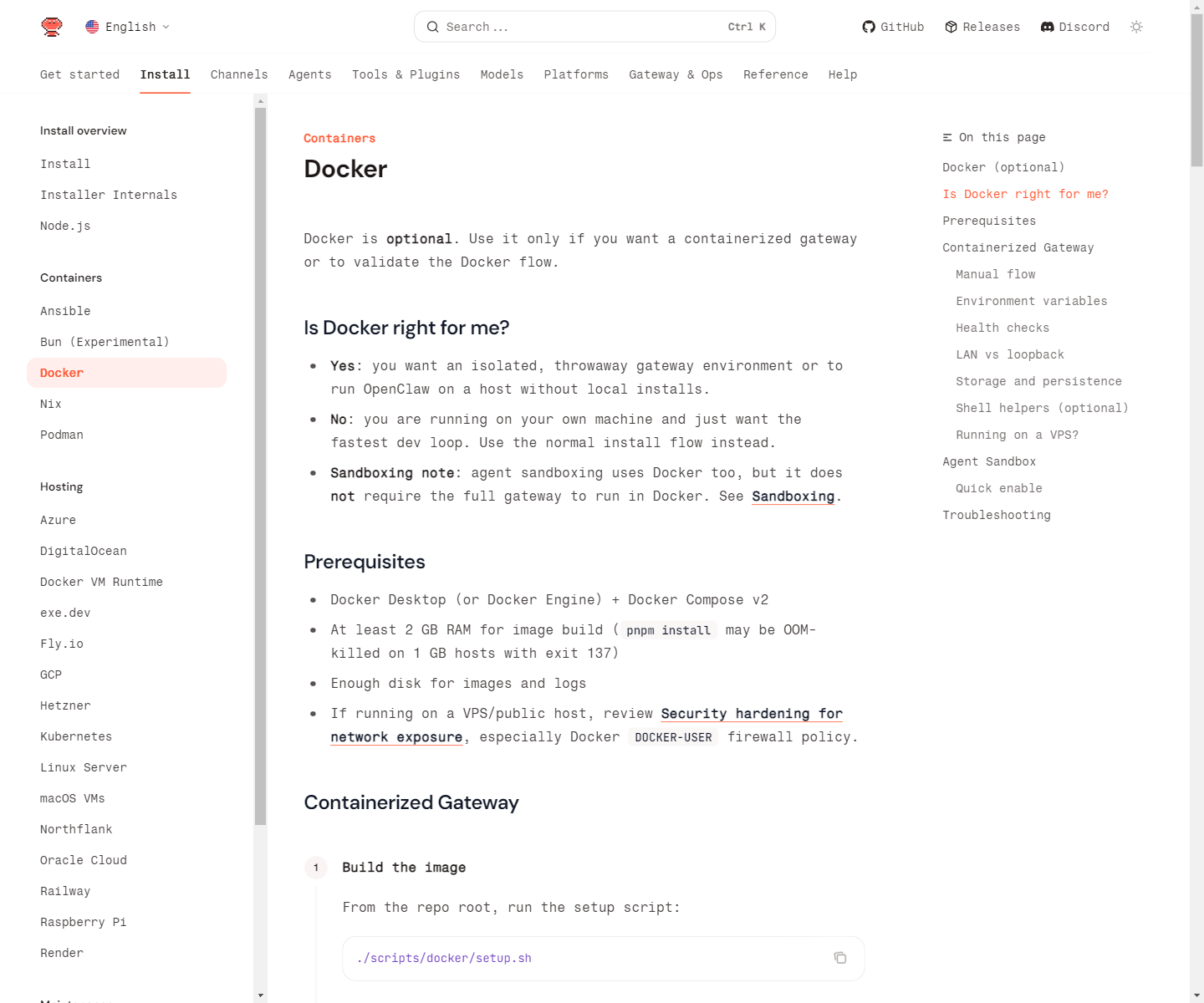The image size is (1204, 1003).
Task: Open Fly.io hosting page
Action: coord(126,644)
